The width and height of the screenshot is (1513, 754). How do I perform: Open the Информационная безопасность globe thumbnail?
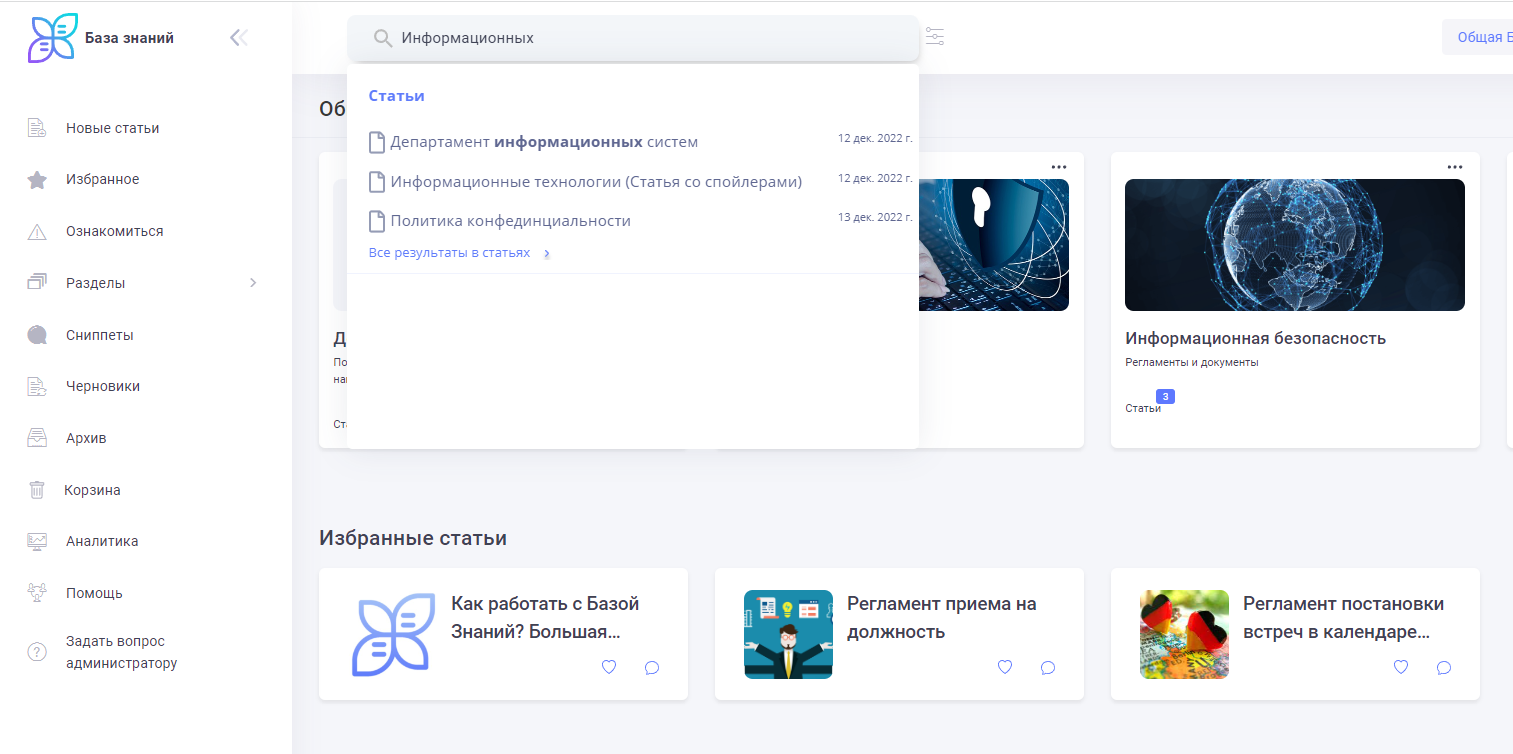click(x=1295, y=245)
